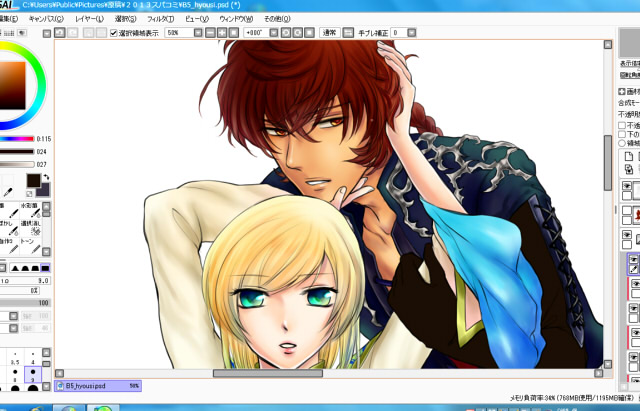
Task: Rotate the canvas counter-clockwise with the rotation button
Action: click(286, 33)
